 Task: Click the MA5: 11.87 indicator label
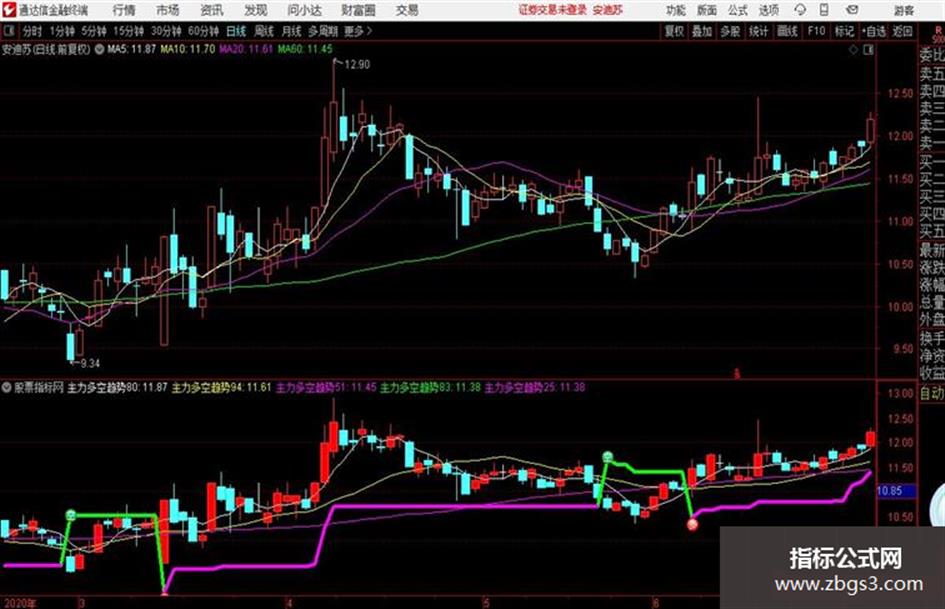point(131,49)
